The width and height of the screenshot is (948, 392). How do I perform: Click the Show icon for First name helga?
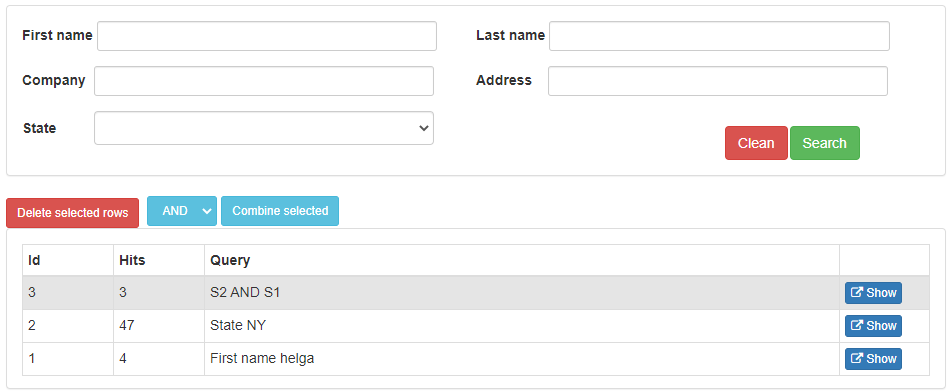tap(857, 359)
